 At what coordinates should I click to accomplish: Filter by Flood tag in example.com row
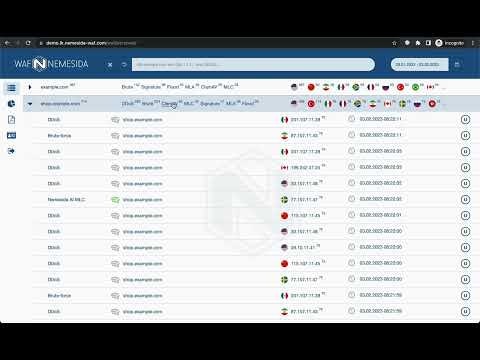click(173, 87)
